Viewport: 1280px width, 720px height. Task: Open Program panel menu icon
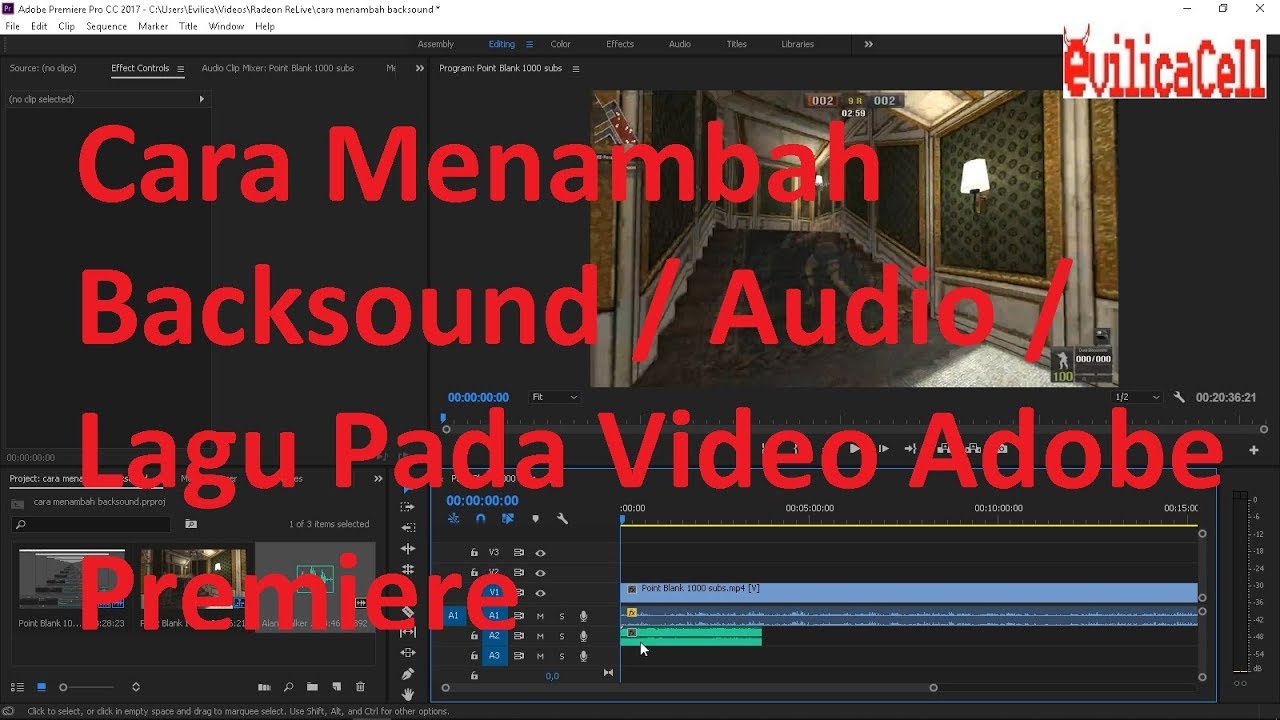(x=574, y=69)
